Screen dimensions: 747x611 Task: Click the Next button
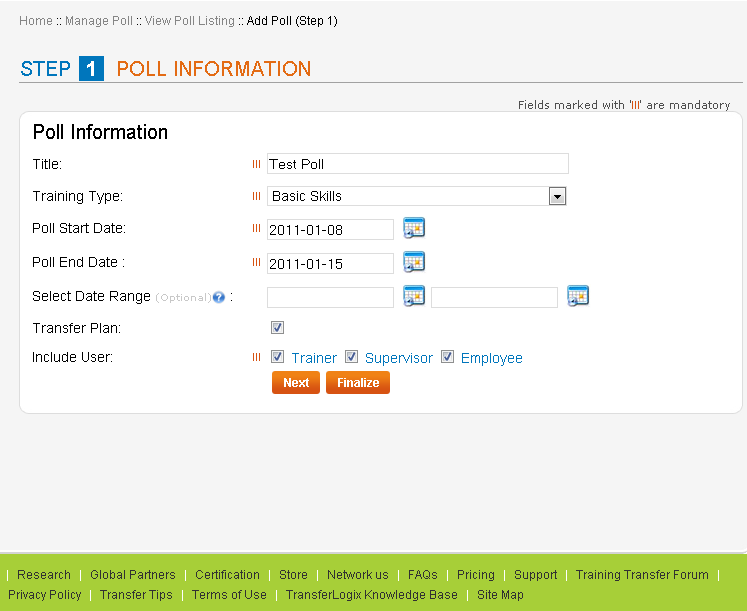pyautogui.click(x=296, y=383)
